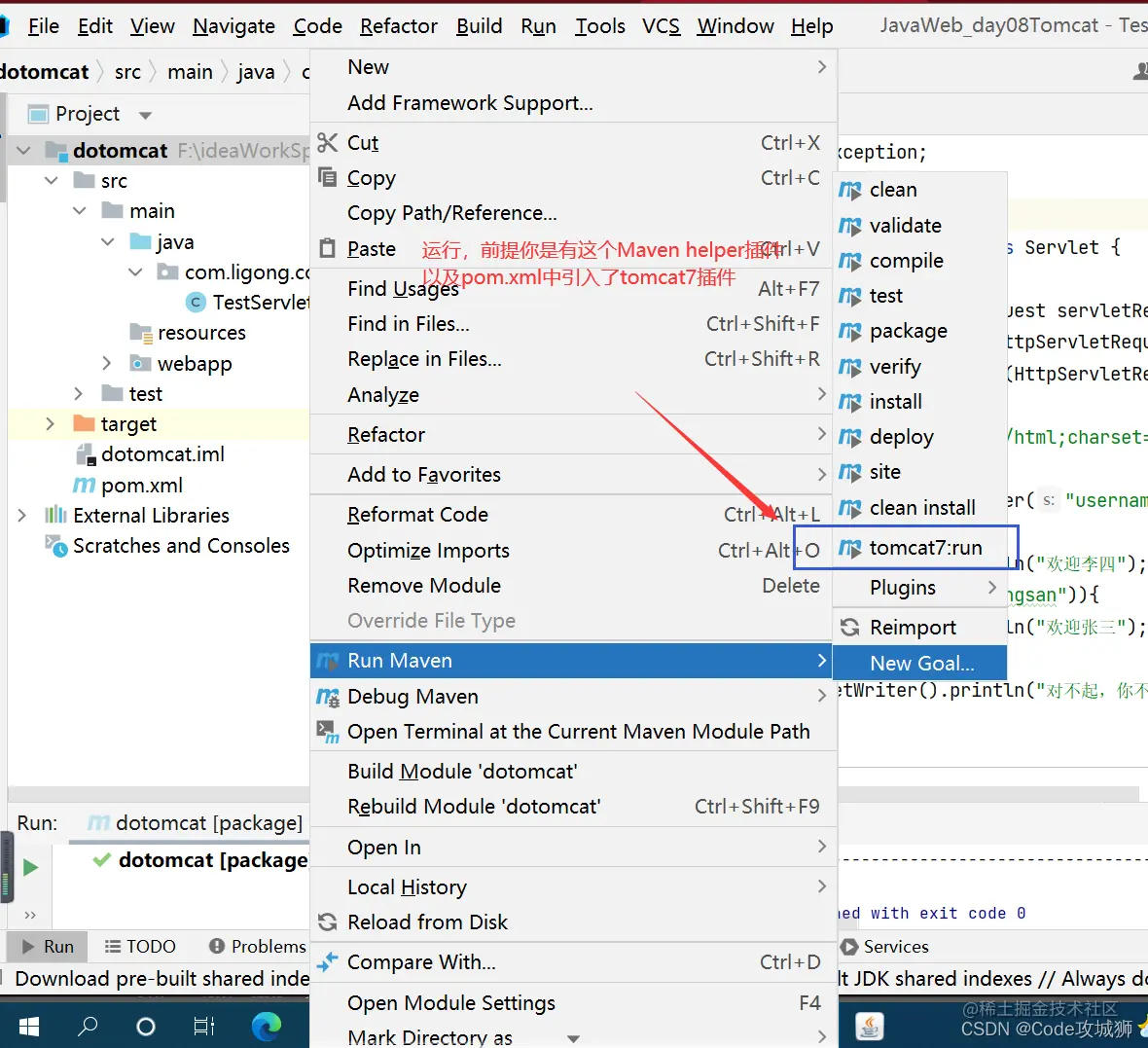The image size is (1148, 1048).
Task: Open Windows taskbar search
Action: (x=88, y=1027)
